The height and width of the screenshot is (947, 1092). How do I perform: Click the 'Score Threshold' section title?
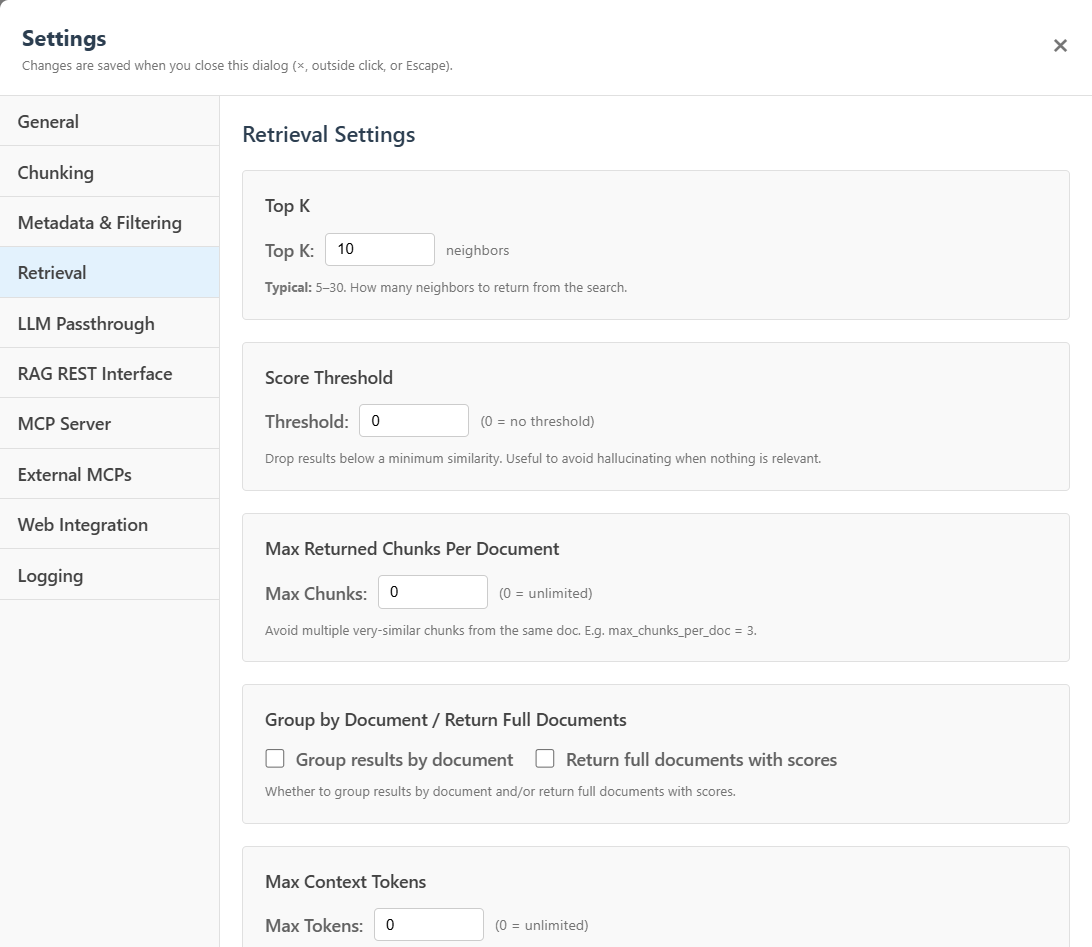coord(329,377)
